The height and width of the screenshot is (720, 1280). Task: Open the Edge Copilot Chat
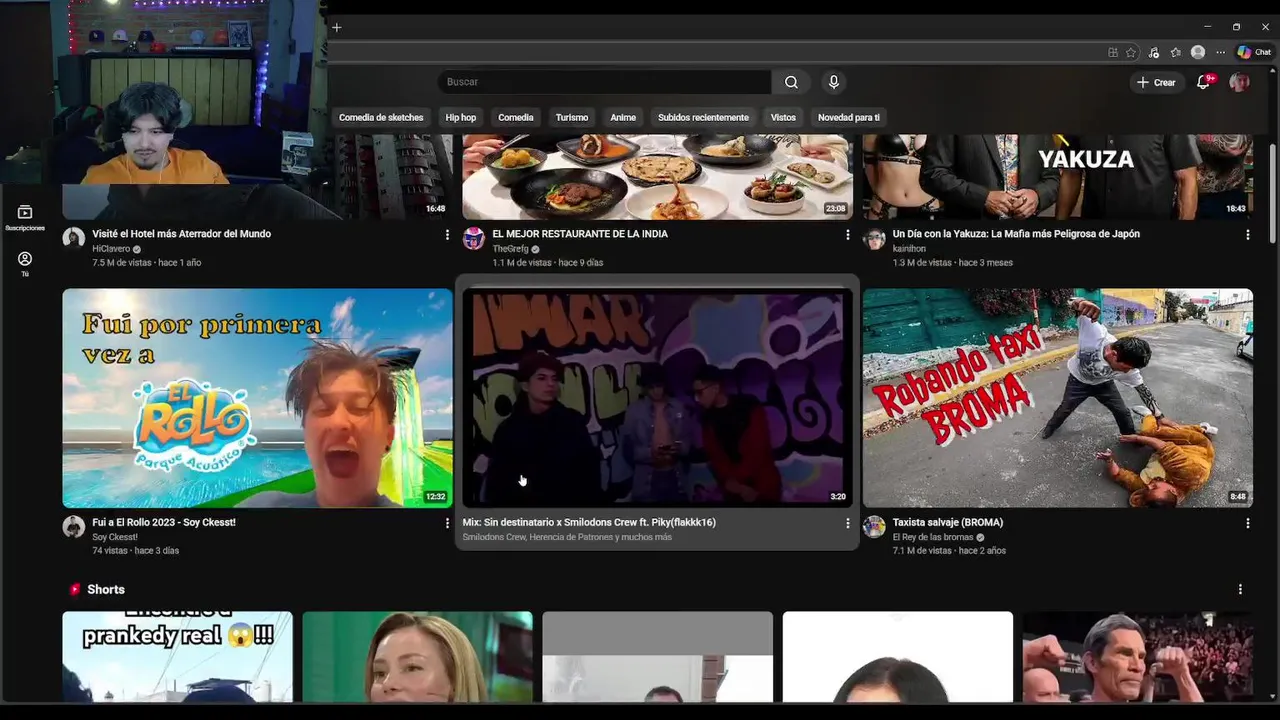1254,52
